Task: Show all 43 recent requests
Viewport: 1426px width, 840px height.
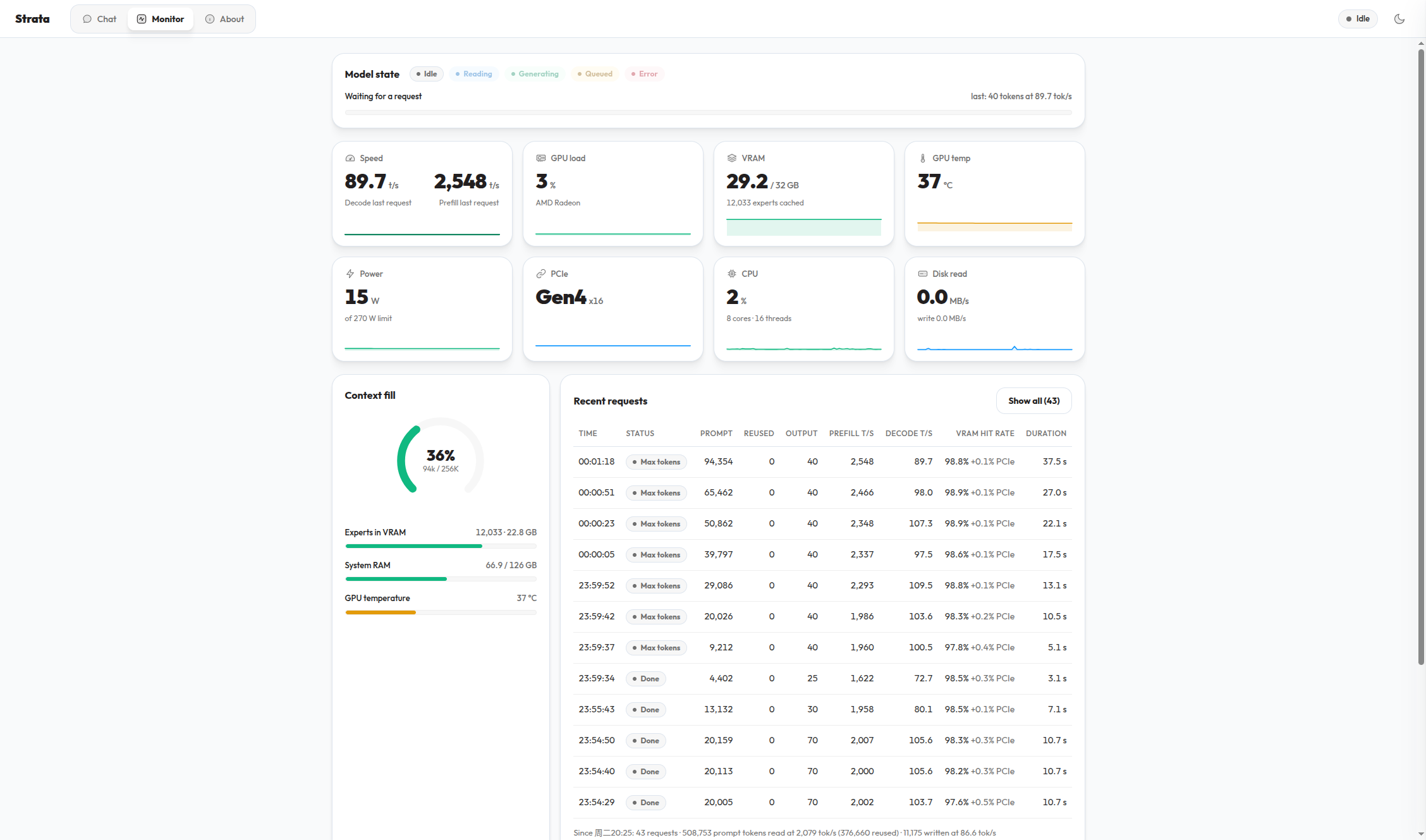Action: click(x=1033, y=401)
